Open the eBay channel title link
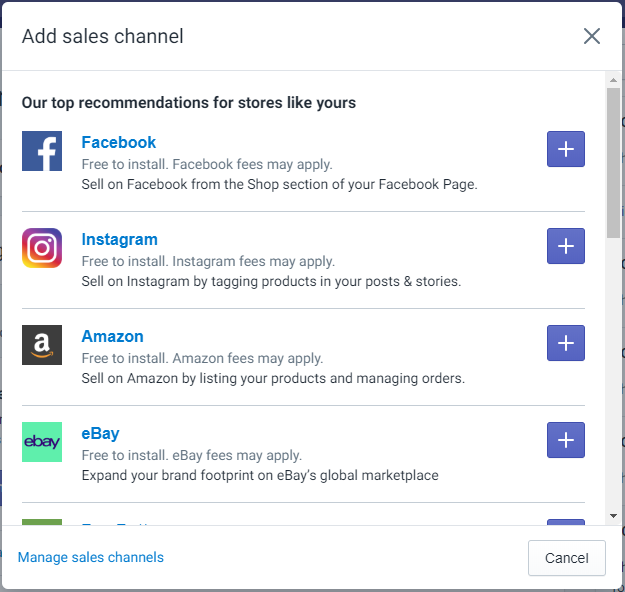This screenshot has width=625, height=592. [100, 433]
